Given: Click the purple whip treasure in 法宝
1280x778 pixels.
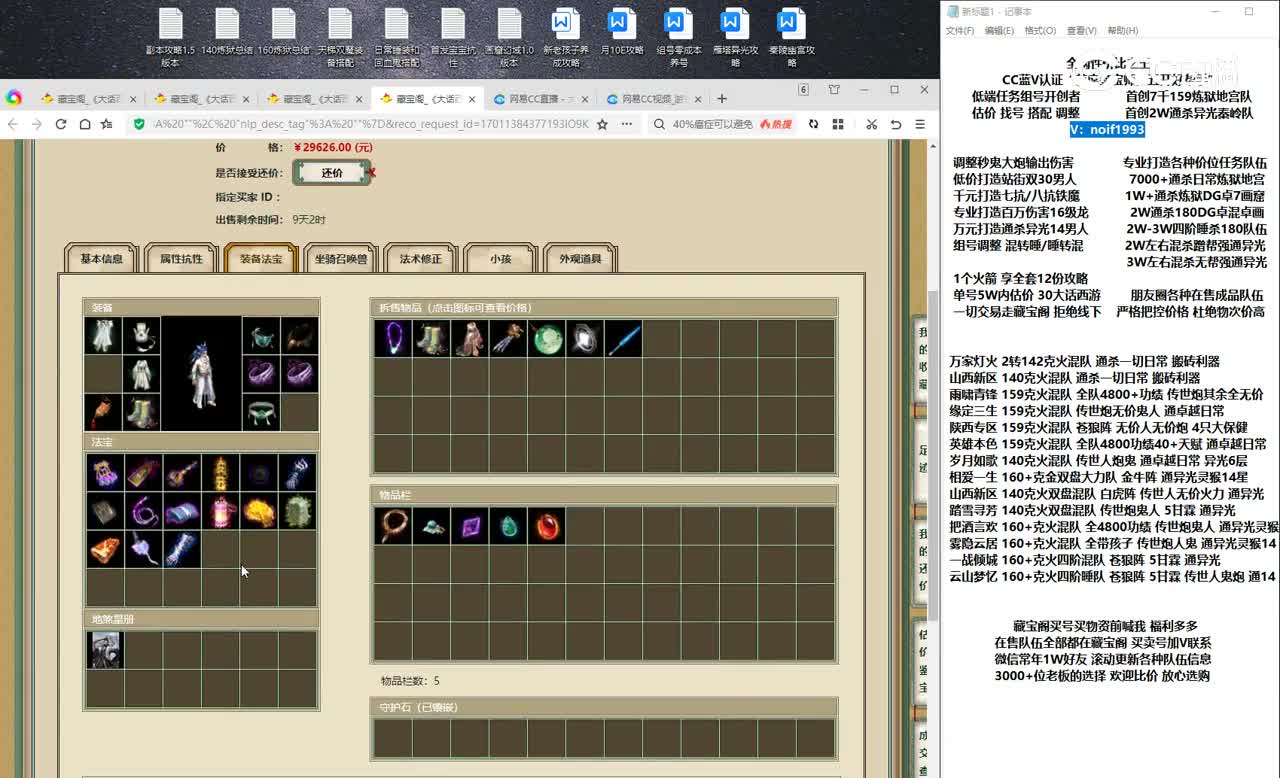Looking at the screenshot, I should click(x=143, y=511).
